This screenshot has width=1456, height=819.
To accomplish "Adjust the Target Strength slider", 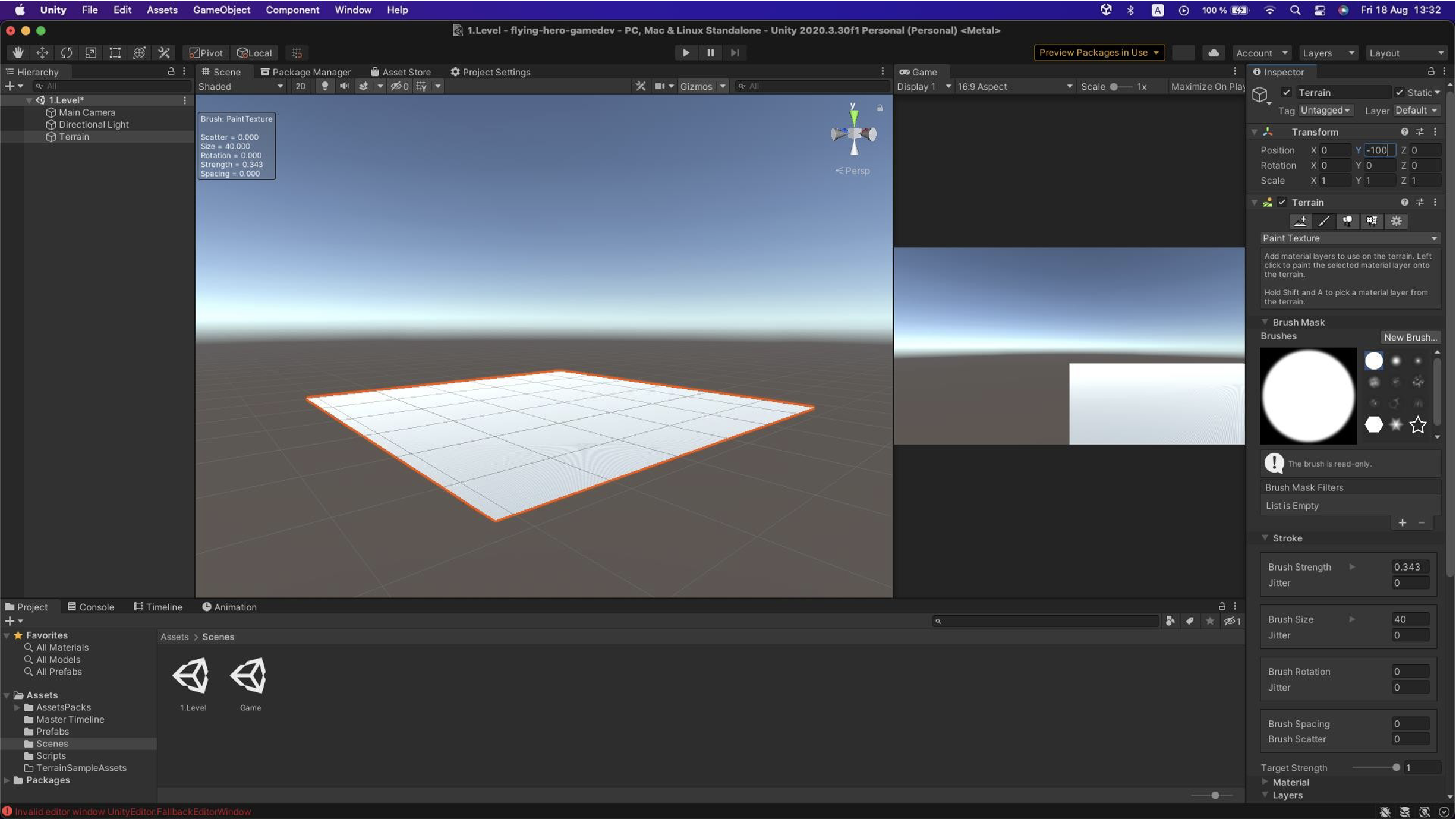I will tap(1375, 768).
